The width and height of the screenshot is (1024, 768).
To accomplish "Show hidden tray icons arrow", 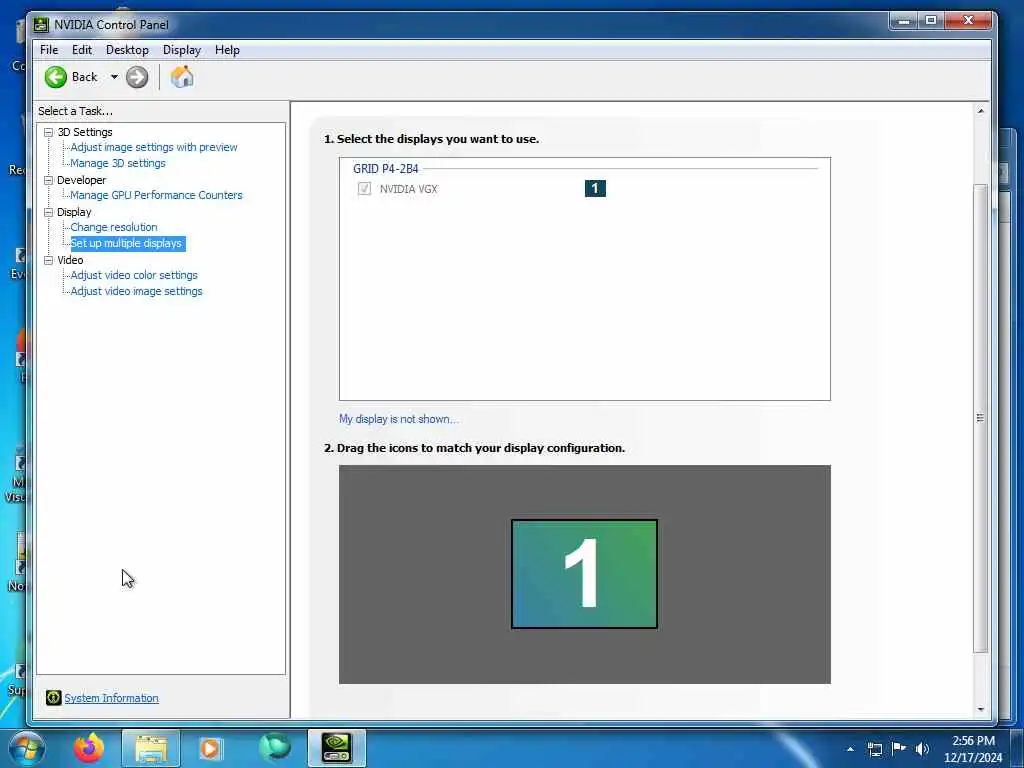I will (x=850, y=749).
